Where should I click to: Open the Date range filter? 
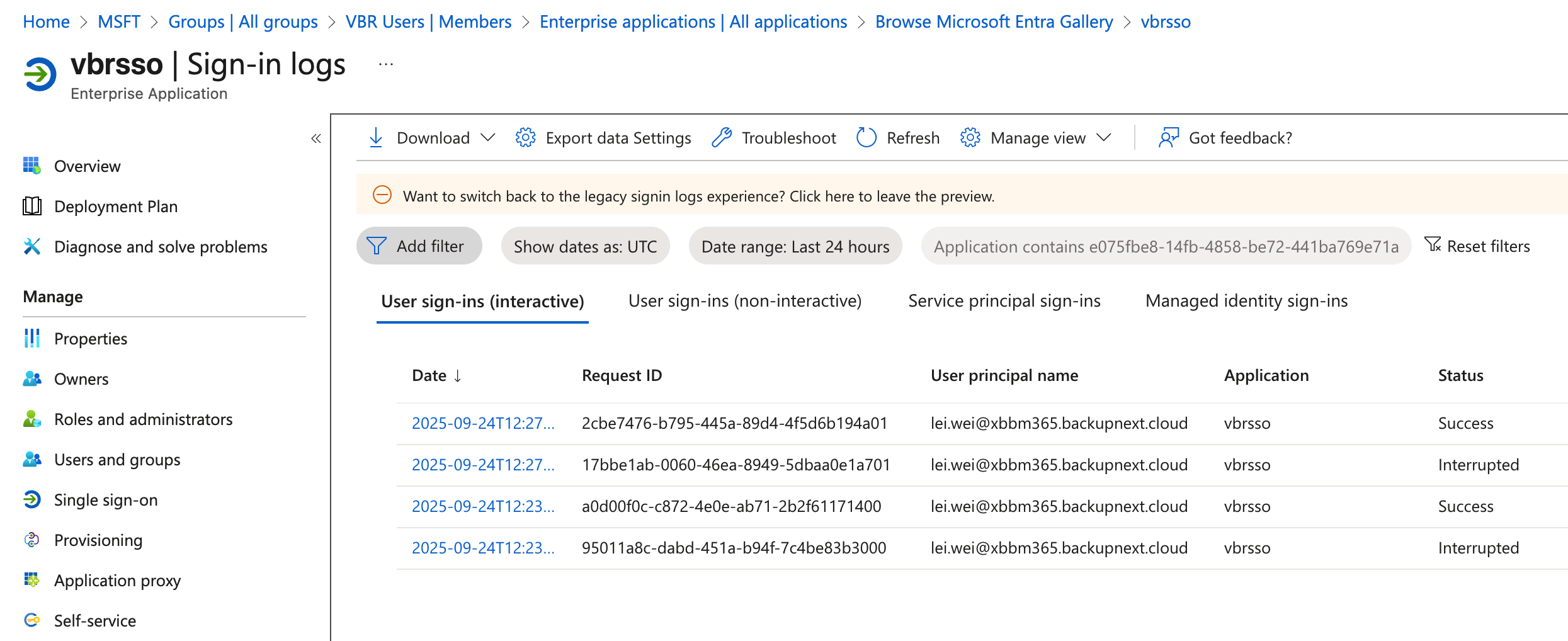coord(795,246)
